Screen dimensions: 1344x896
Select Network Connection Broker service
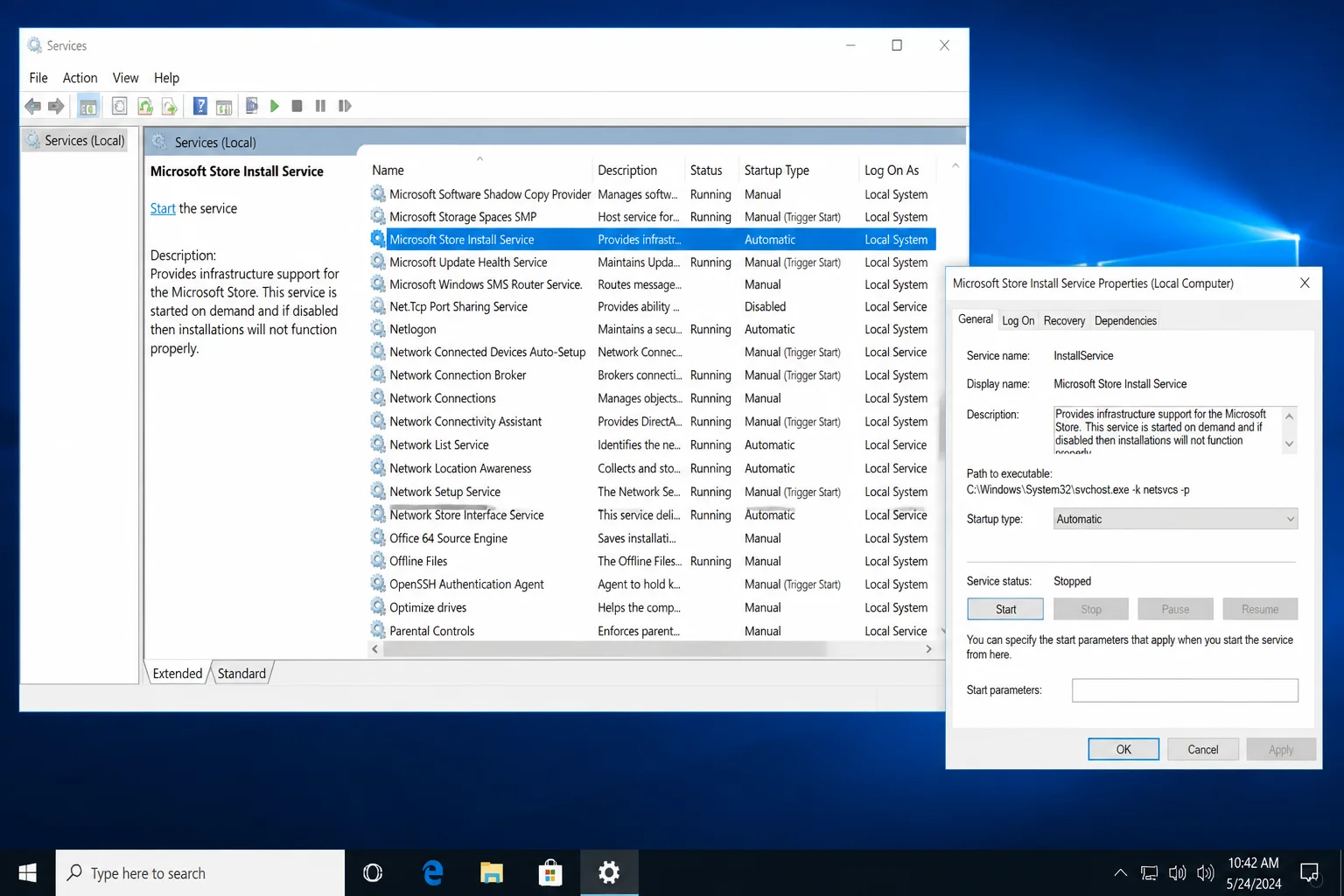652,374
